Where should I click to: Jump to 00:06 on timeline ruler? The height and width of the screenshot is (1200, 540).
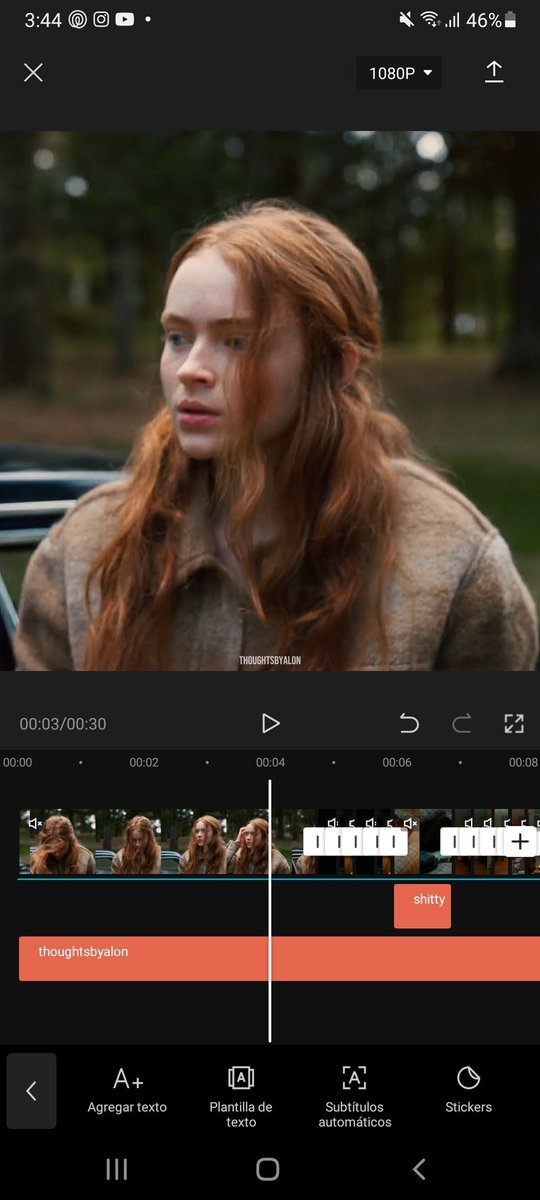tap(397, 762)
